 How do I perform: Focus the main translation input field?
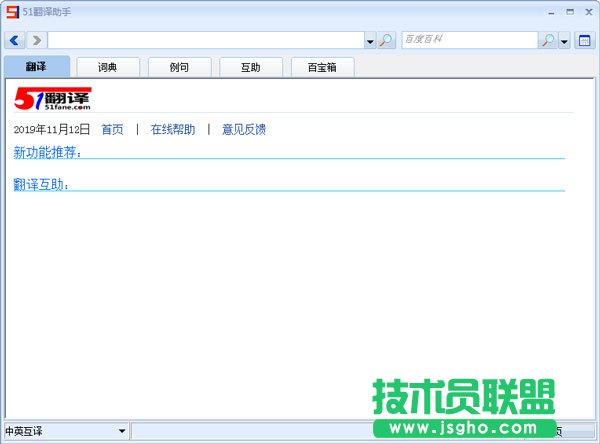pos(206,40)
